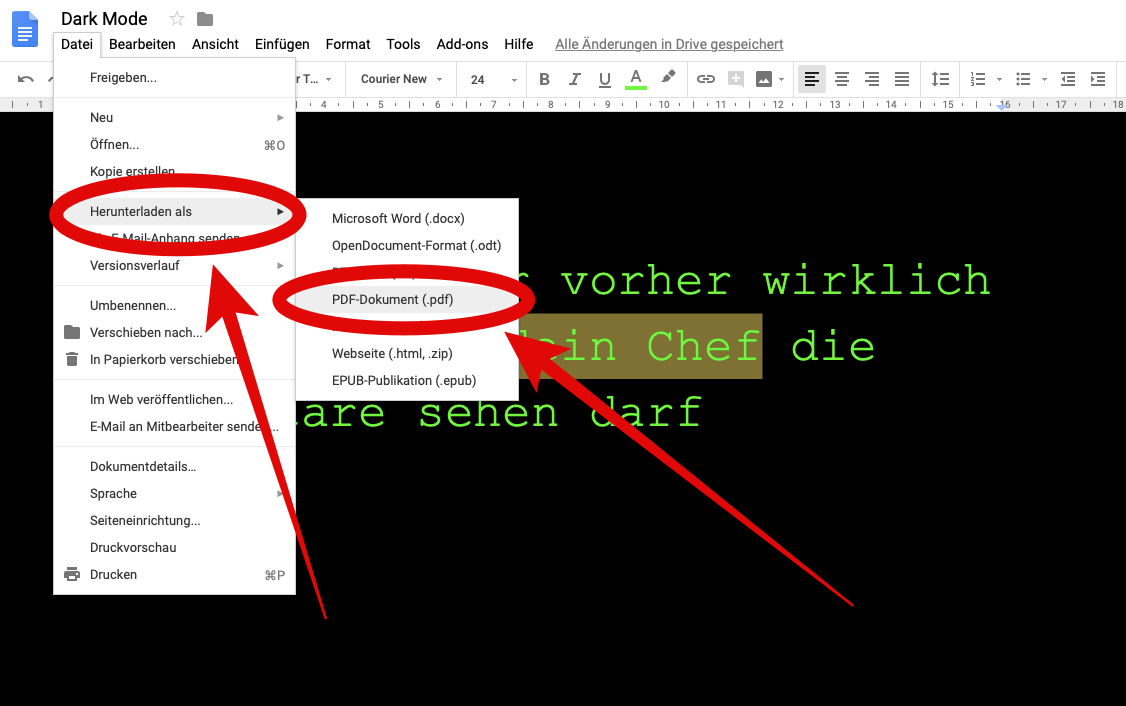The height and width of the screenshot is (706, 1126).
Task: Select Im Web veröffentlichen...
Action: tap(175, 400)
